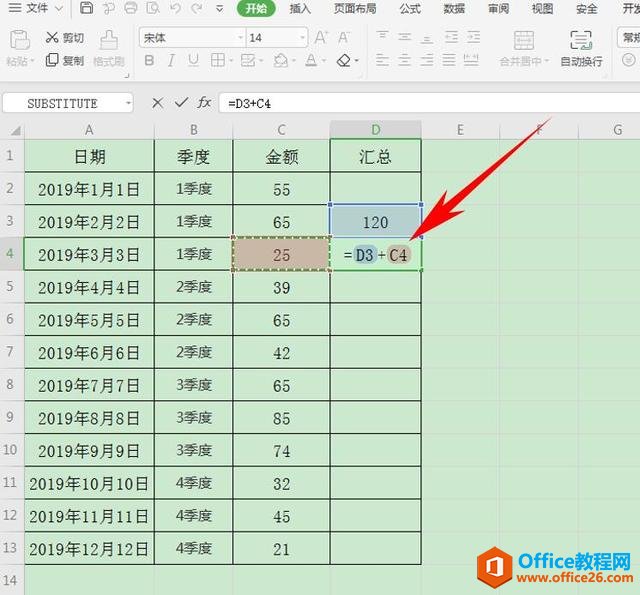
Task: Open the 审阅 ribbon tab
Action: click(x=498, y=8)
